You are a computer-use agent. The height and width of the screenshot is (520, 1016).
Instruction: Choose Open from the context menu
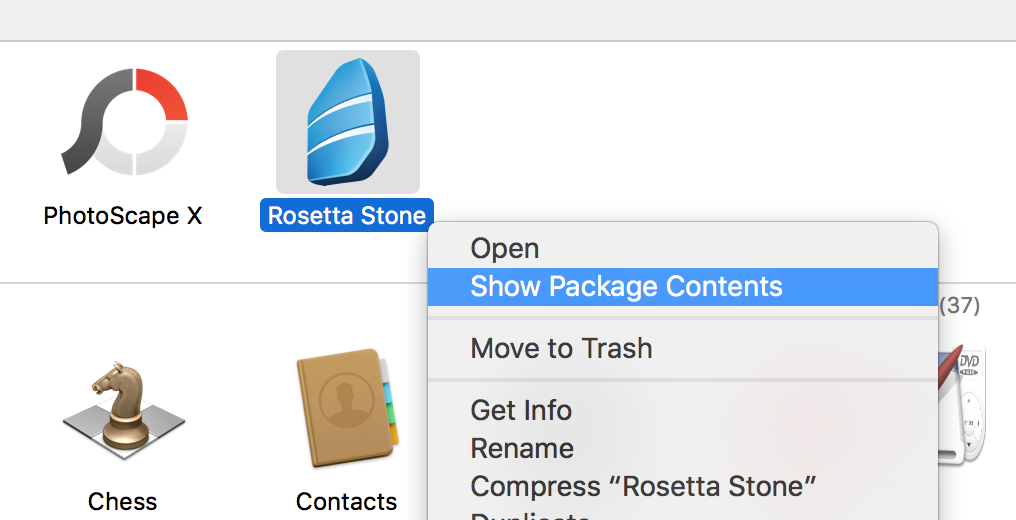505,249
